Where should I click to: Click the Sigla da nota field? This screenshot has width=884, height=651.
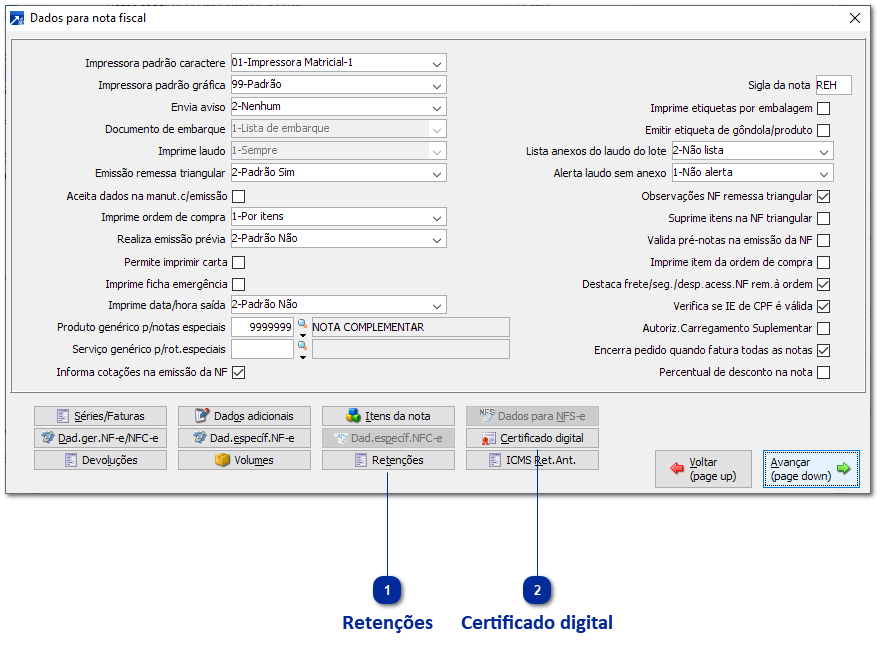pyautogui.click(x=833, y=85)
